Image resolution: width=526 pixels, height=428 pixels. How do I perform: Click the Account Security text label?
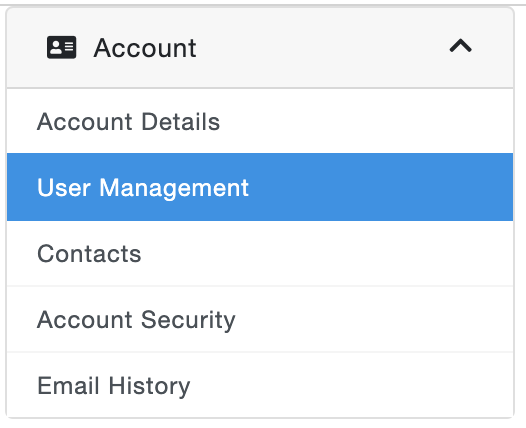click(136, 320)
